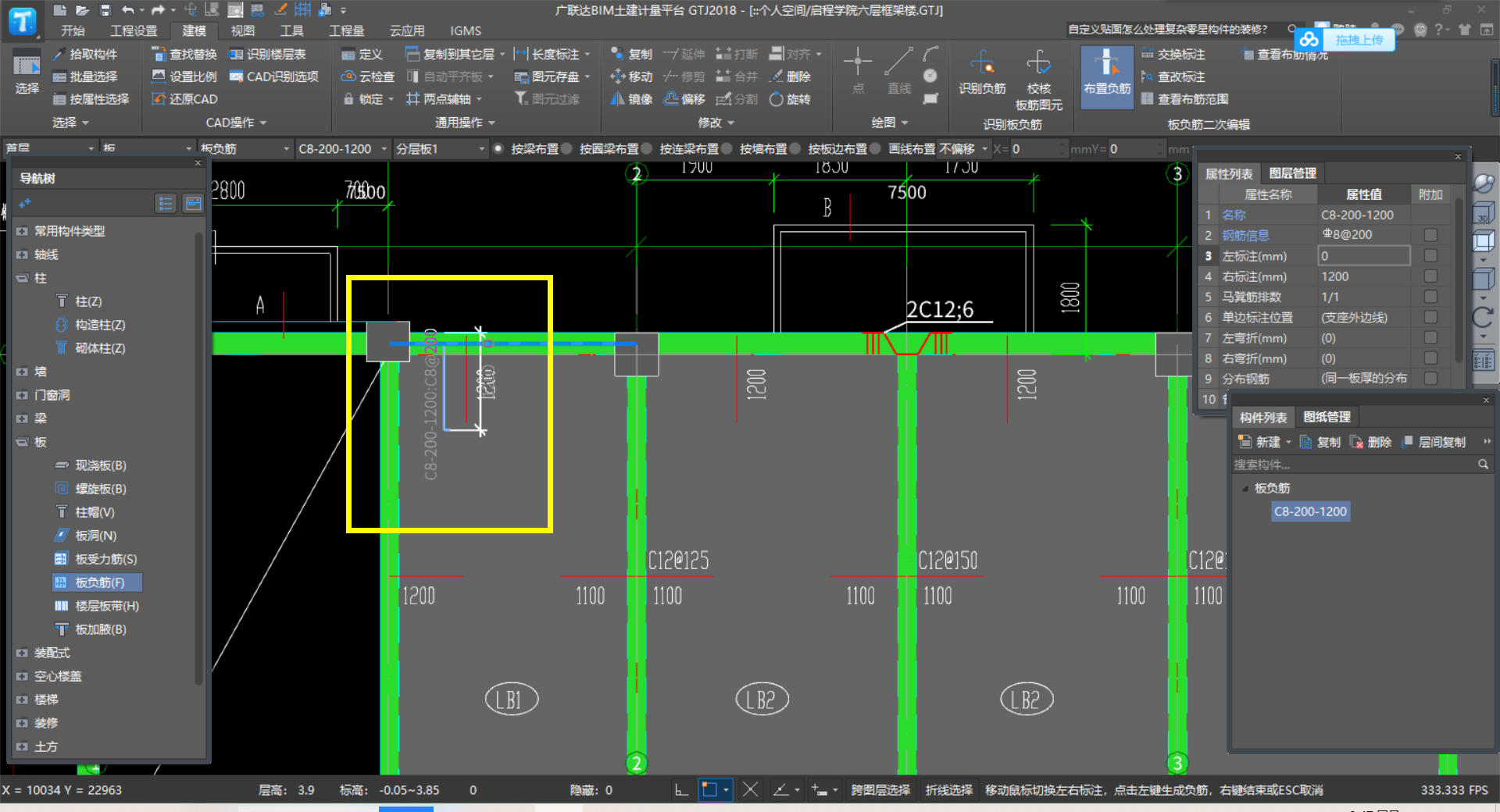Click the undo arrow in the quick access toolbar
The height and width of the screenshot is (812, 1500).
[x=127, y=10]
